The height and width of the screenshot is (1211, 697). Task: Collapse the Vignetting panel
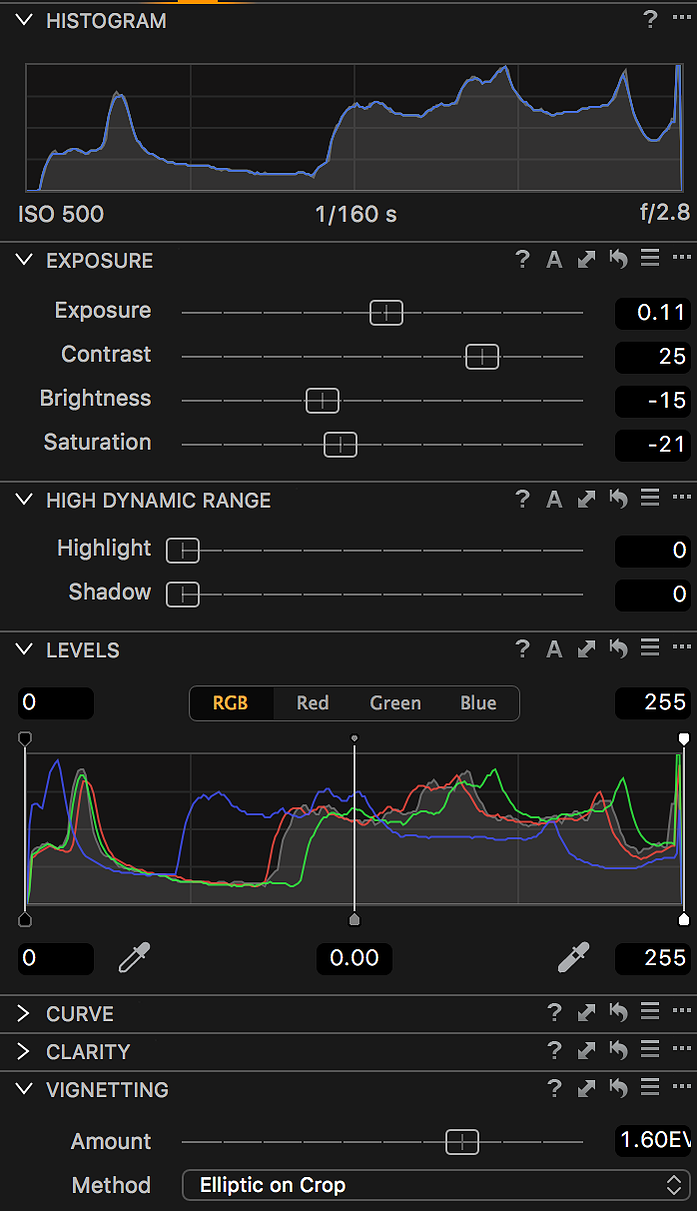click(x=25, y=1089)
